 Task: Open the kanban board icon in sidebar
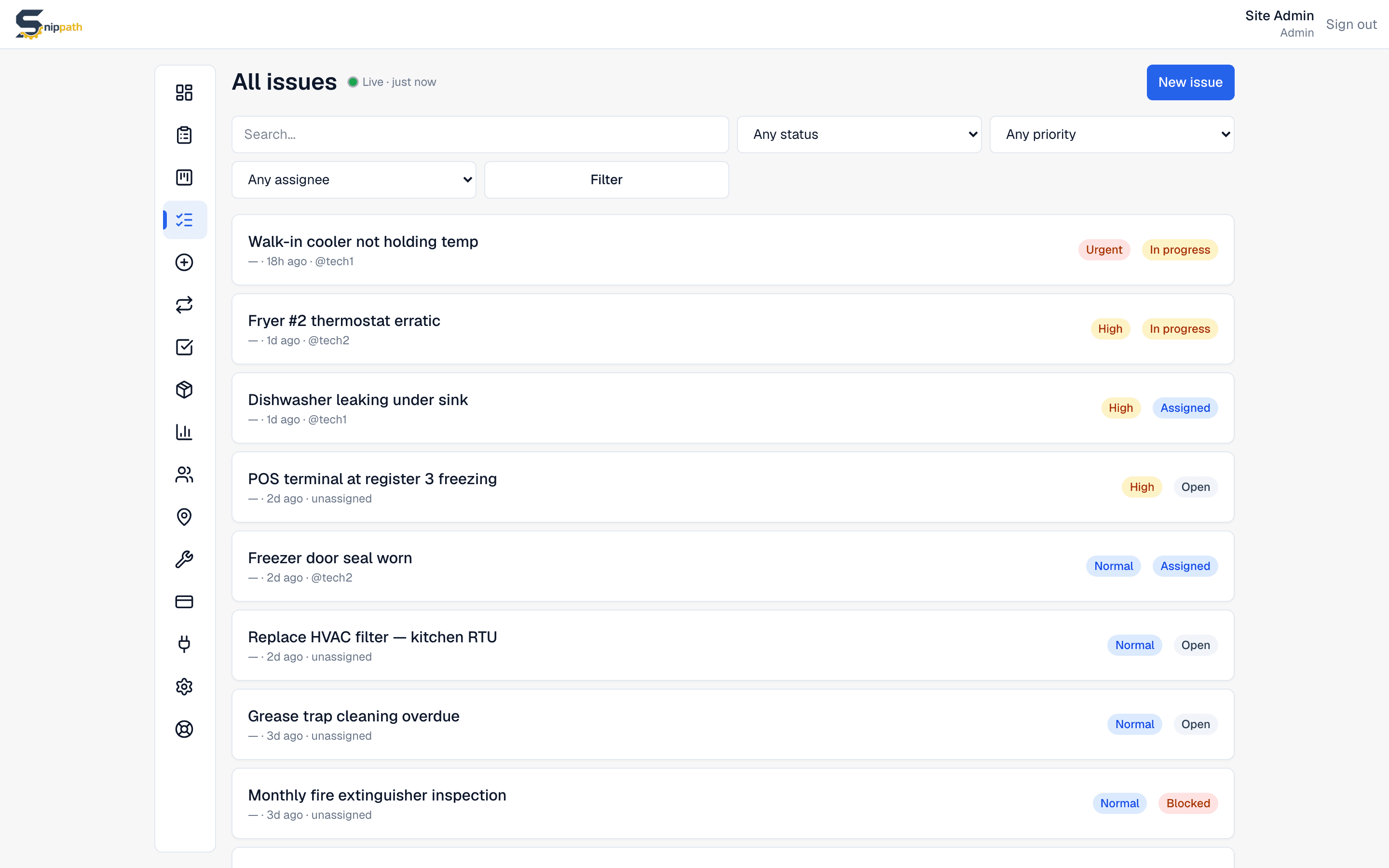[184, 177]
